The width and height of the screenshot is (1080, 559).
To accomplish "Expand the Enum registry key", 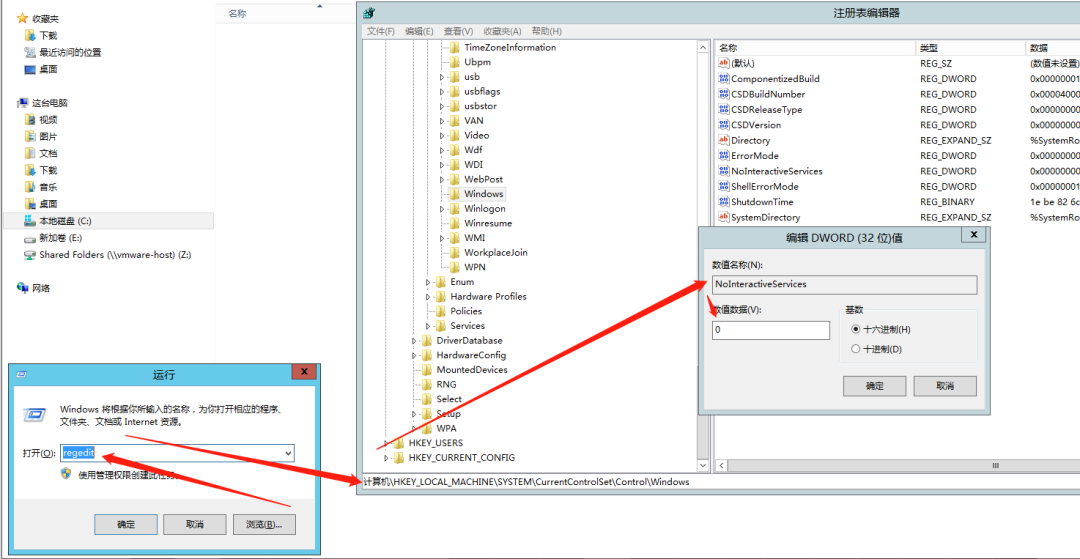I will (x=428, y=282).
